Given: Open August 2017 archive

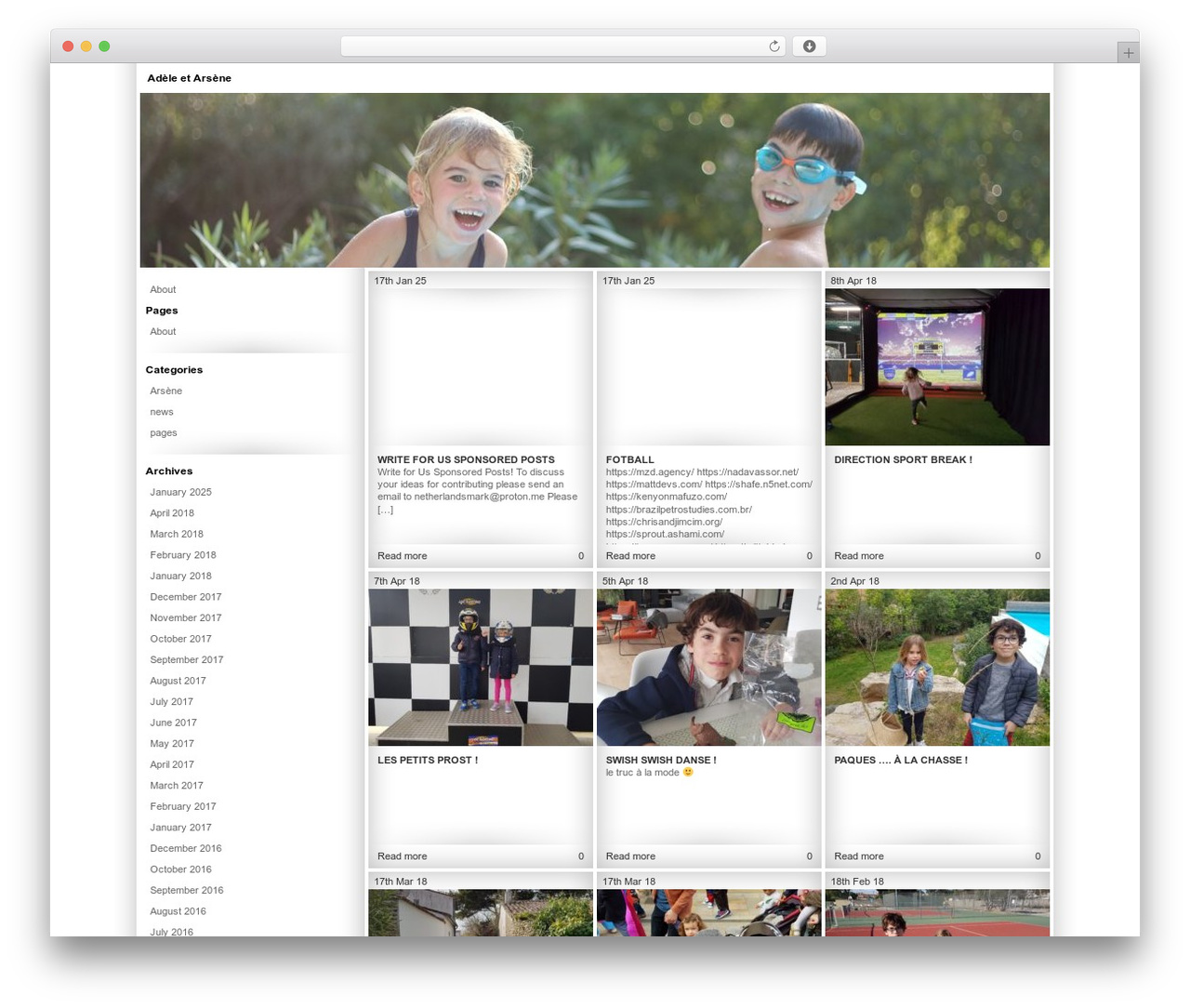Looking at the screenshot, I should [x=178, y=681].
